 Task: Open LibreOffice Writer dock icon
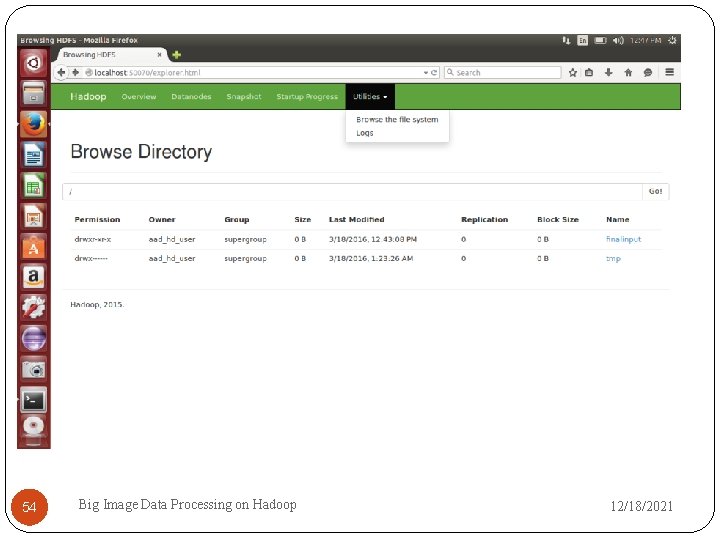34,155
